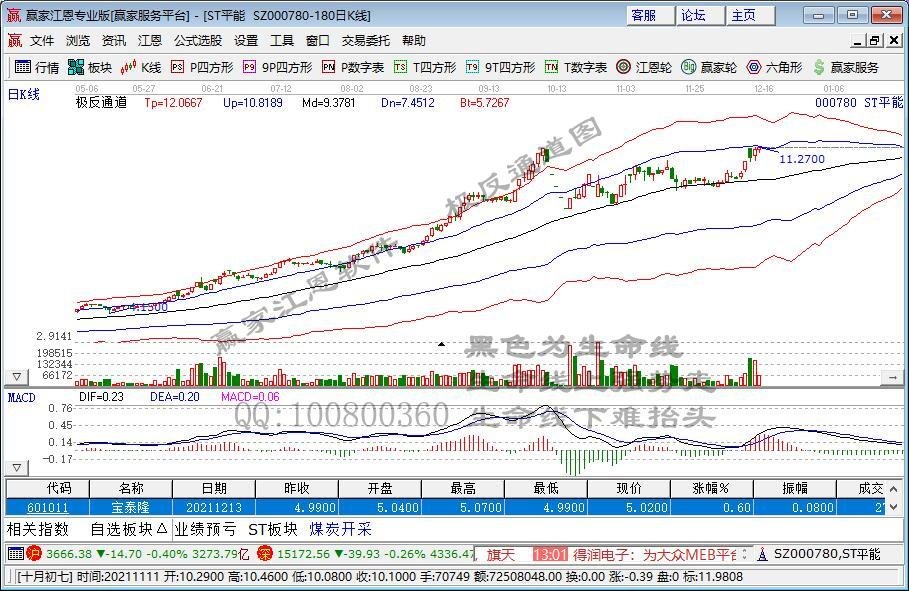Sort by 振幅 column header
The width and height of the screenshot is (909, 591).
794,488
